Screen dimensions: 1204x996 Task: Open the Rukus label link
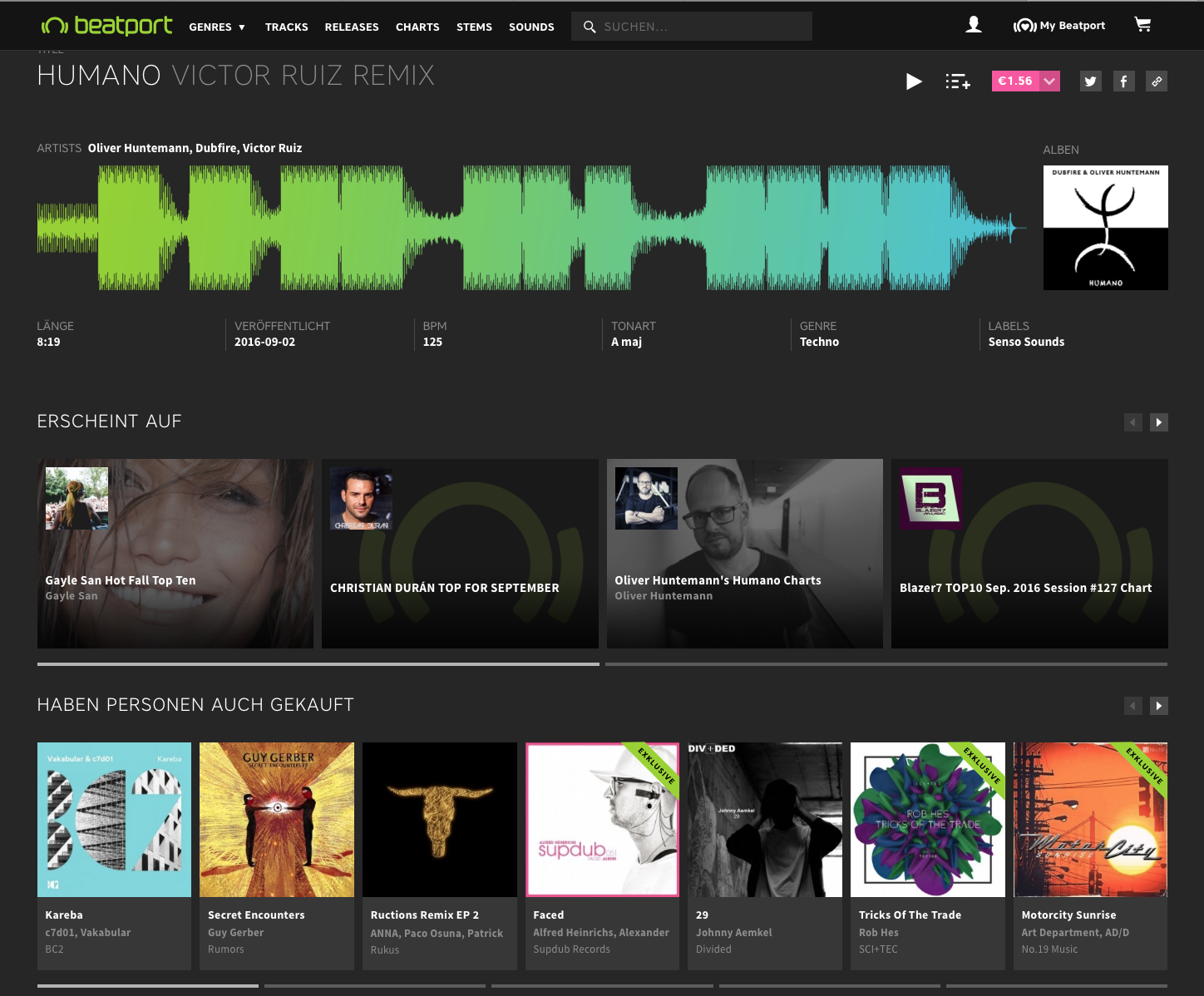(385, 950)
